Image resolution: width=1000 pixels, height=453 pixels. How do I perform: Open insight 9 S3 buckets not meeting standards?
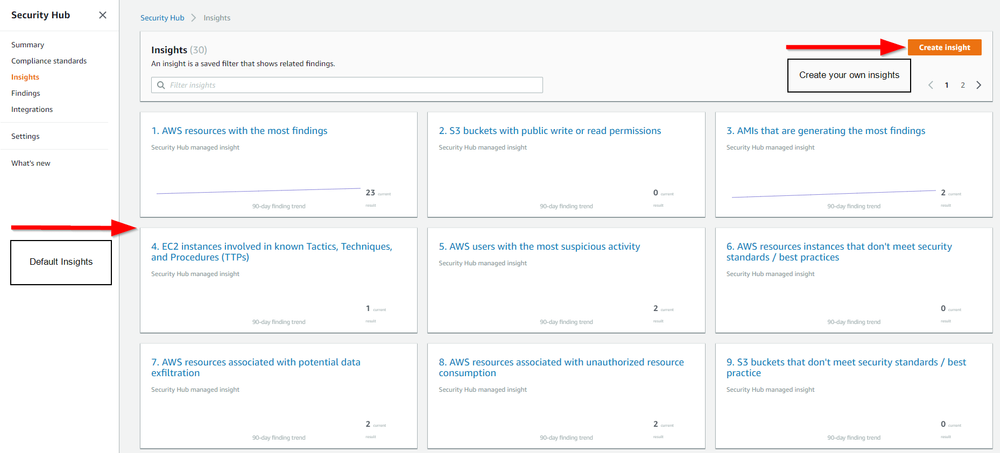click(846, 368)
